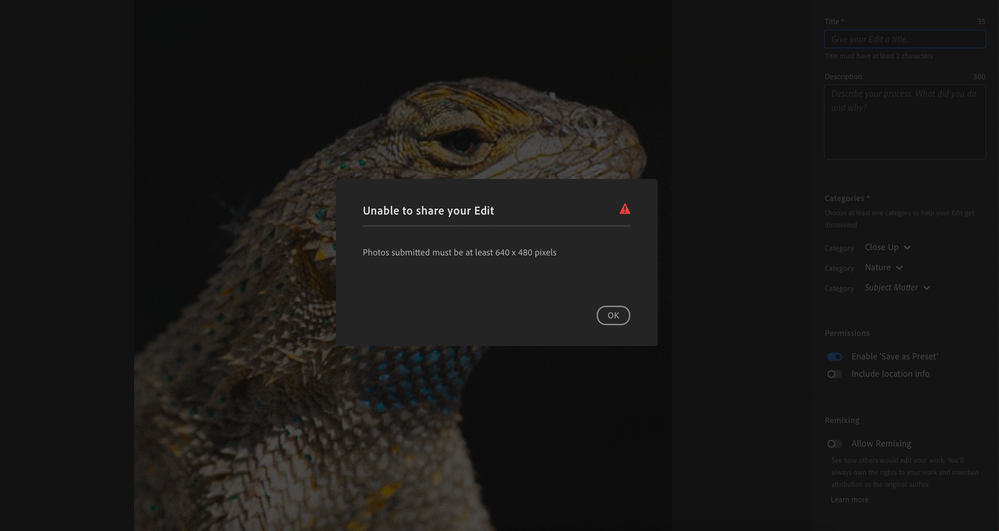Image resolution: width=999 pixels, height=531 pixels.
Task: Click the Learn more link
Action: pyautogui.click(x=849, y=500)
